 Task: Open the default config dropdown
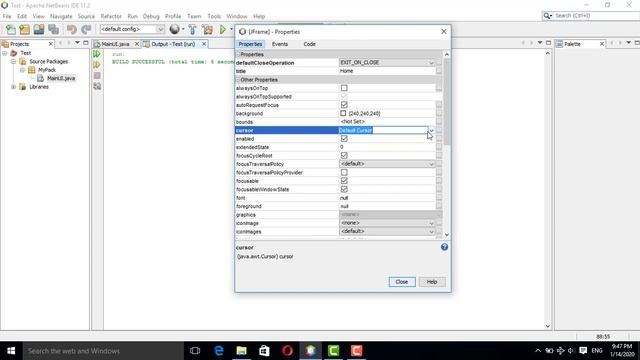point(160,29)
